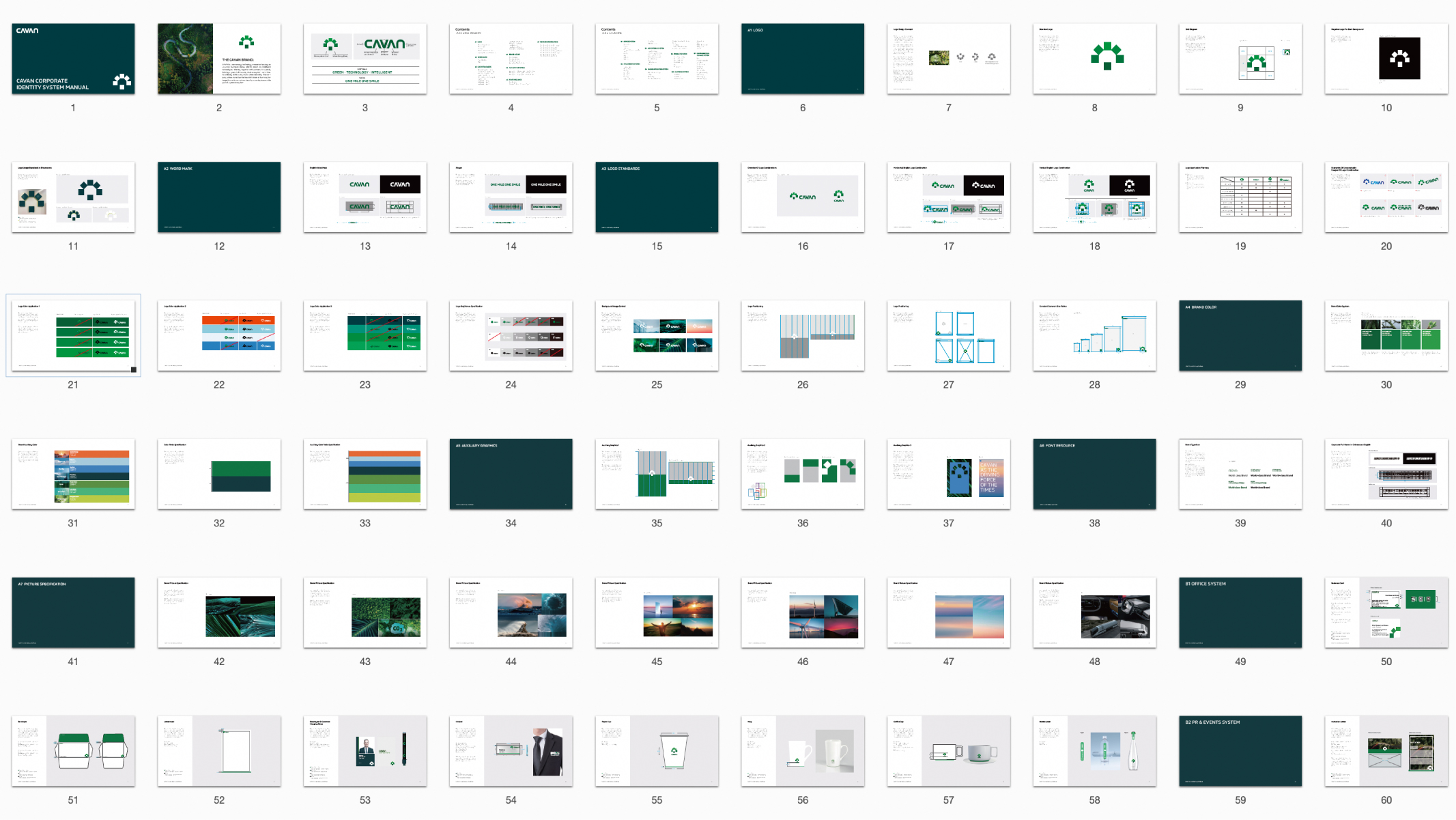
Task: Select slide 59 B2 PR & EVENTS SYSTEM divider
Action: [1240, 752]
